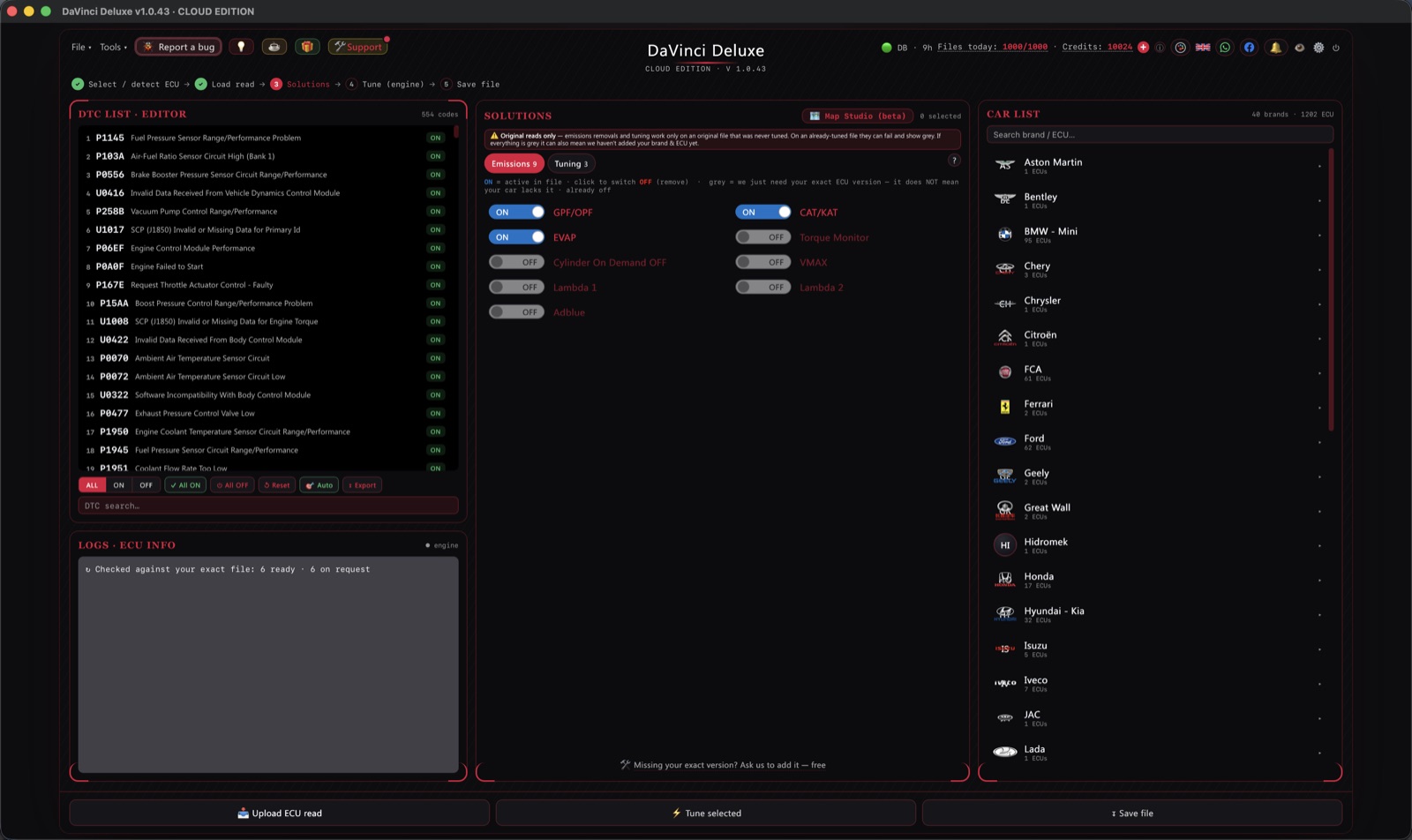Screen dimensions: 1412x840
Task: Click the Car List scrollbar
Action: [1331, 289]
